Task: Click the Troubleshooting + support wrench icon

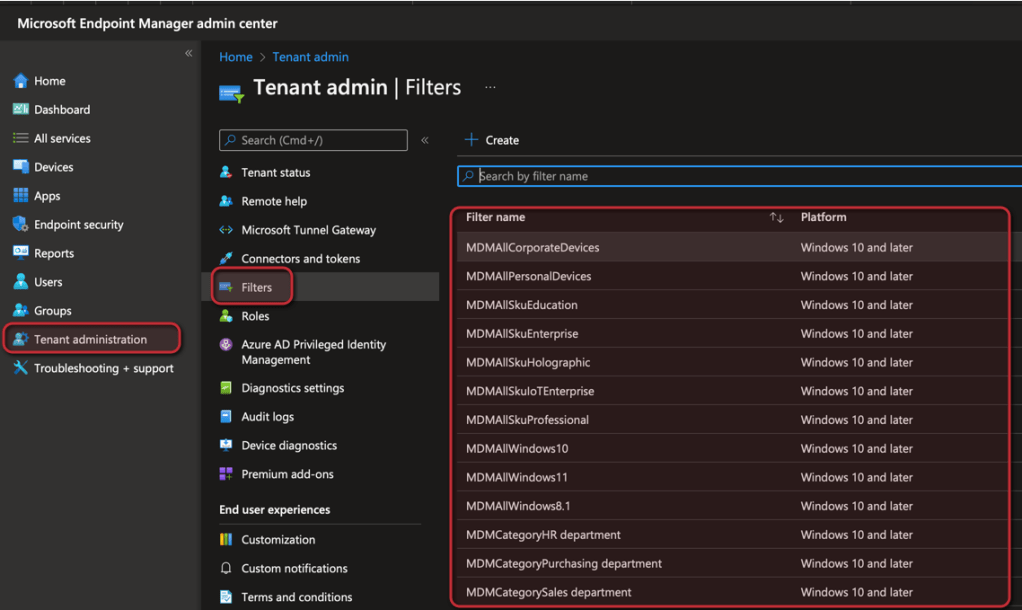Action: 20,368
